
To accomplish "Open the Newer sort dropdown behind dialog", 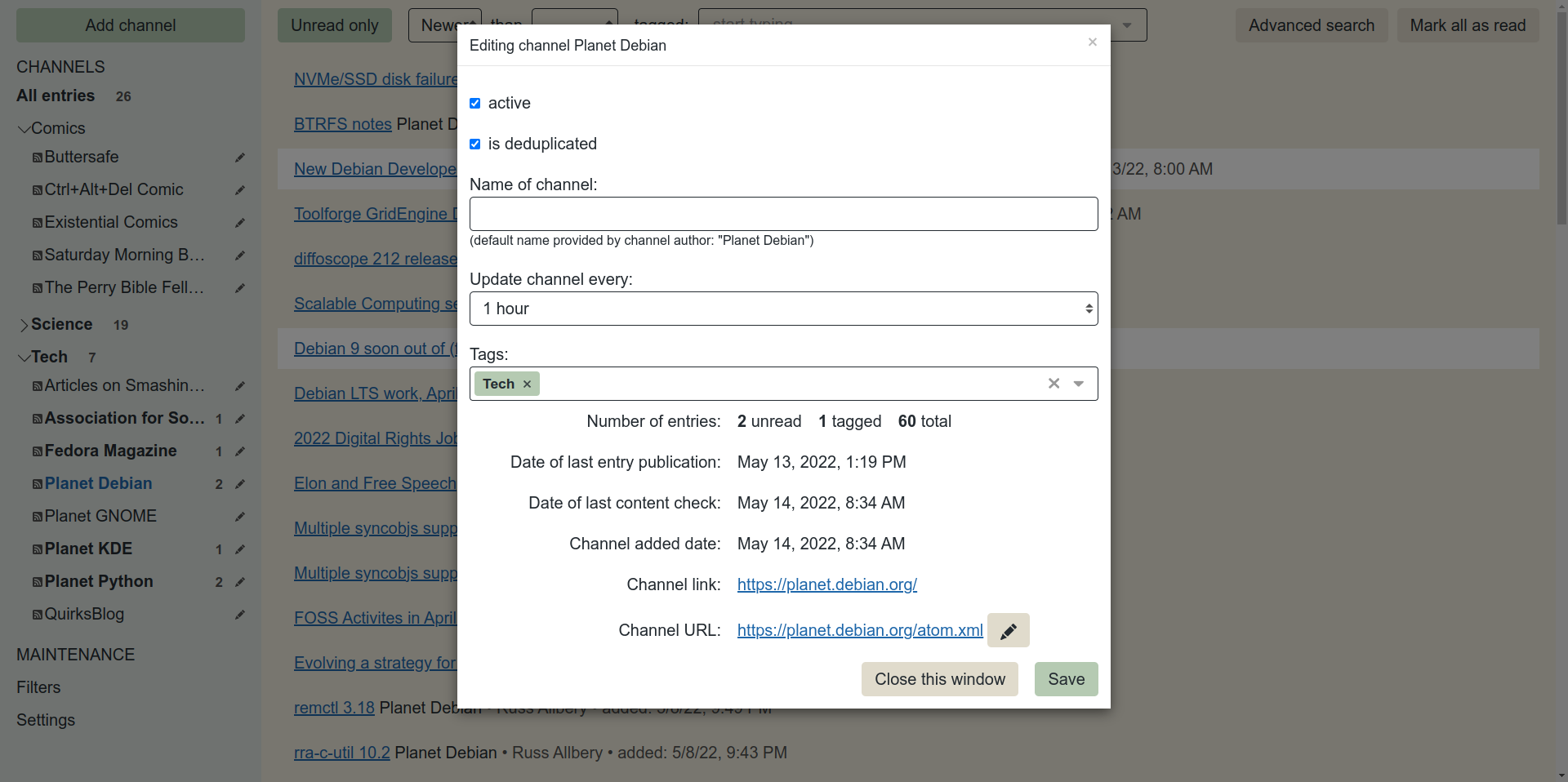I will coord(445,25).
